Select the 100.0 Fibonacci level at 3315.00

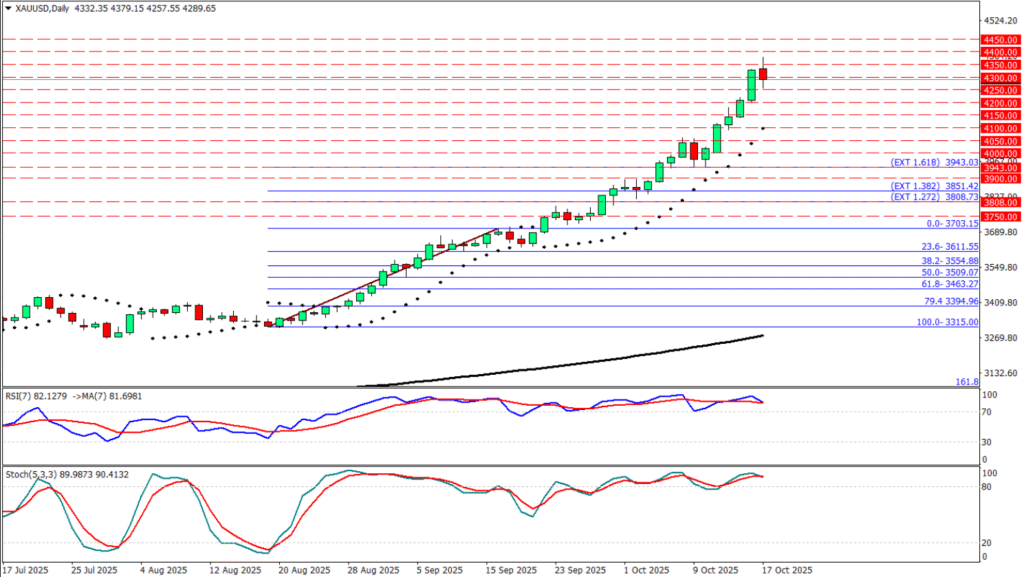945,322
